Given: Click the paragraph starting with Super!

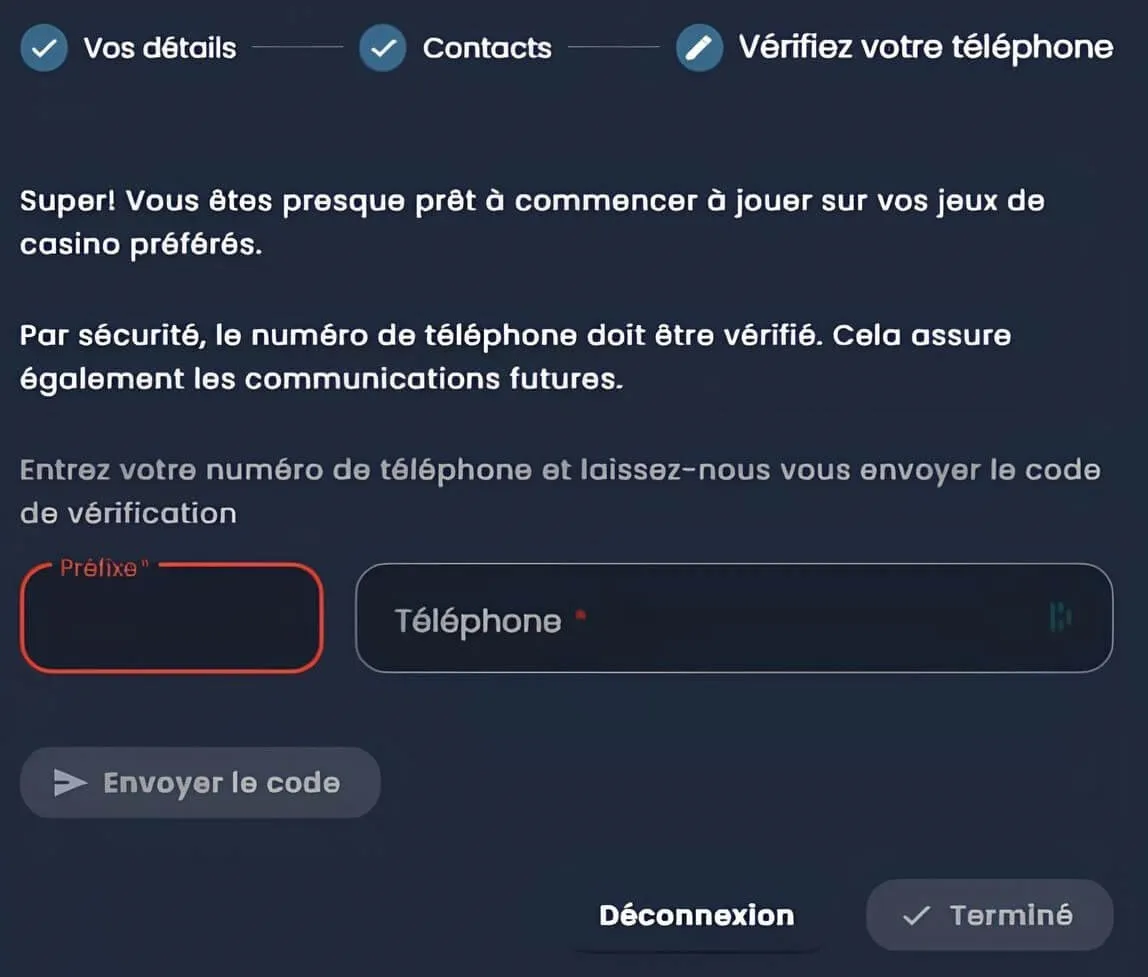Looking at the screenshot, I should (x=532, y=222).
